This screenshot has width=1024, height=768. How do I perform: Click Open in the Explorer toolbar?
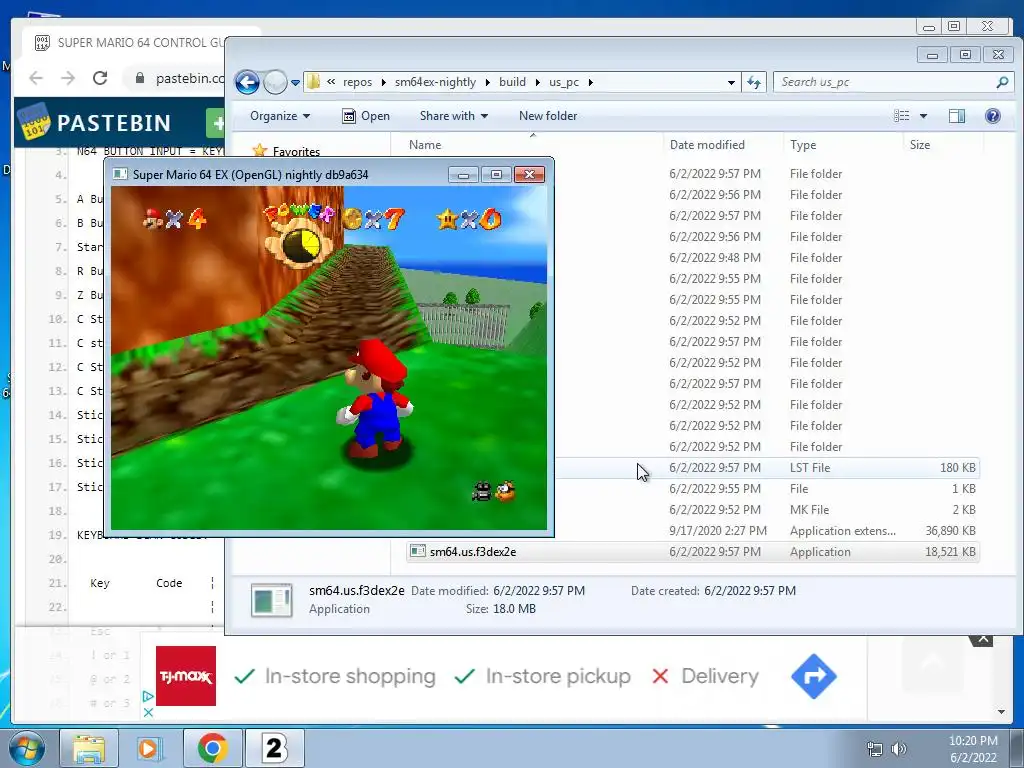366,116
